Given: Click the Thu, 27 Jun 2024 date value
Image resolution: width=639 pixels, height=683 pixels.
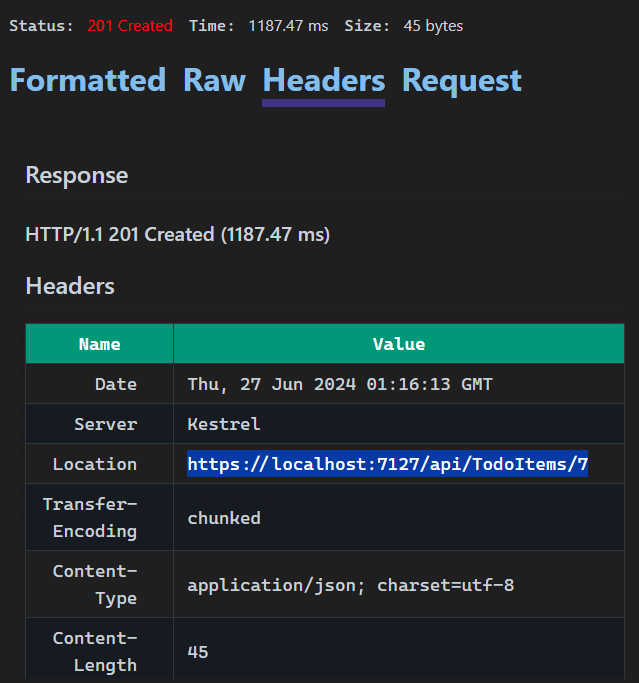Looking at the screenshot, I should click(x=340, y=384).
